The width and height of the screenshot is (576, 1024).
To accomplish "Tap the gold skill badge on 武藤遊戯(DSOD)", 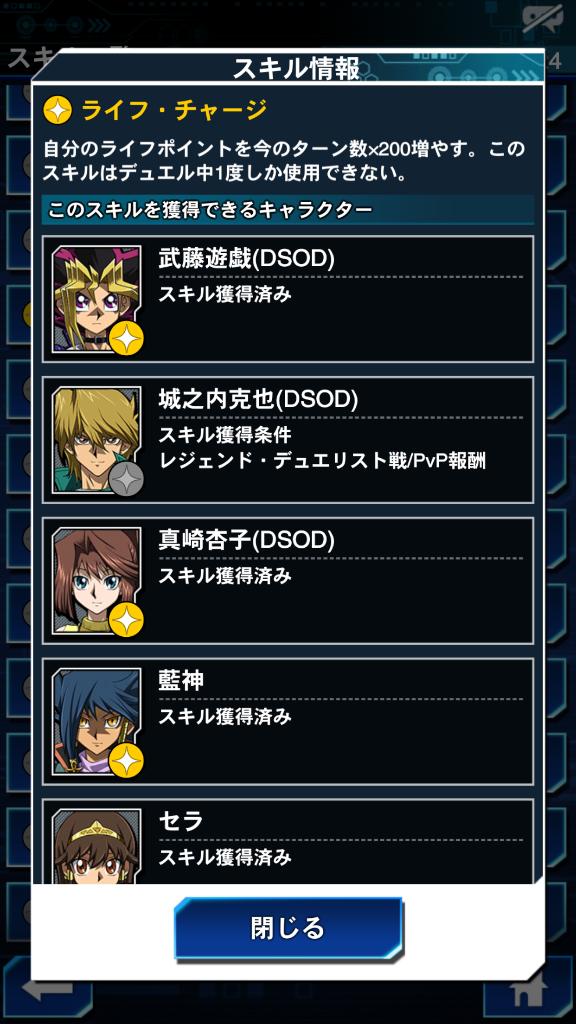I will coord(127,338).
